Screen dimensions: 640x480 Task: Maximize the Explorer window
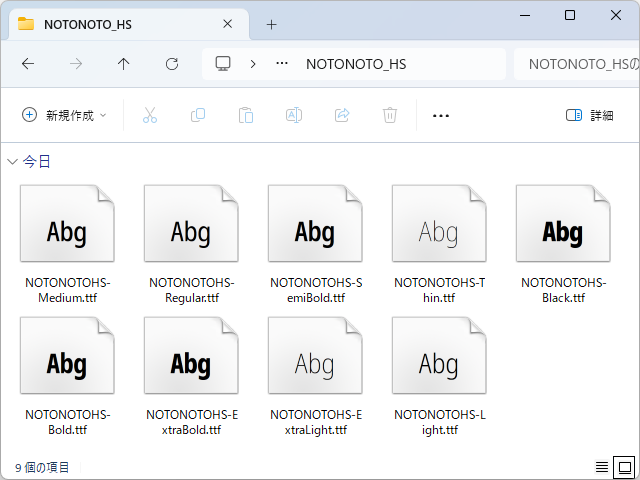tap(570, 16)
